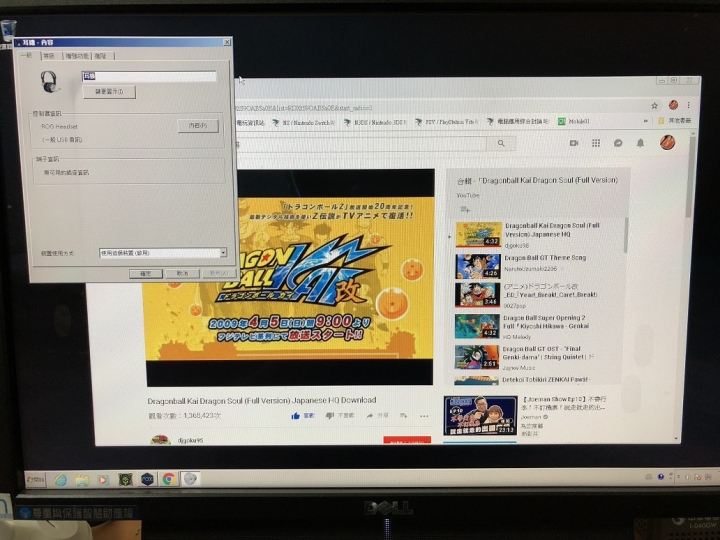Open the YouTube messages bubble icon
Image resolution: width=720 pixels, height=540 pixels.
tap(618, 143)
